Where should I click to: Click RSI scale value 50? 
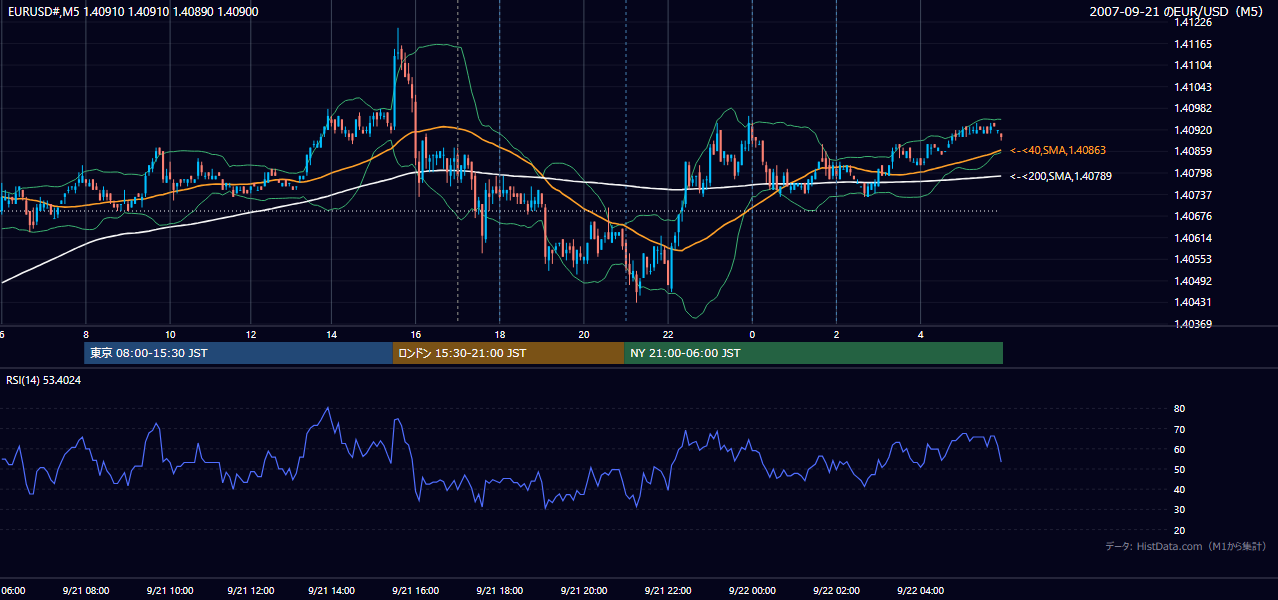[x=1180, y=469]
